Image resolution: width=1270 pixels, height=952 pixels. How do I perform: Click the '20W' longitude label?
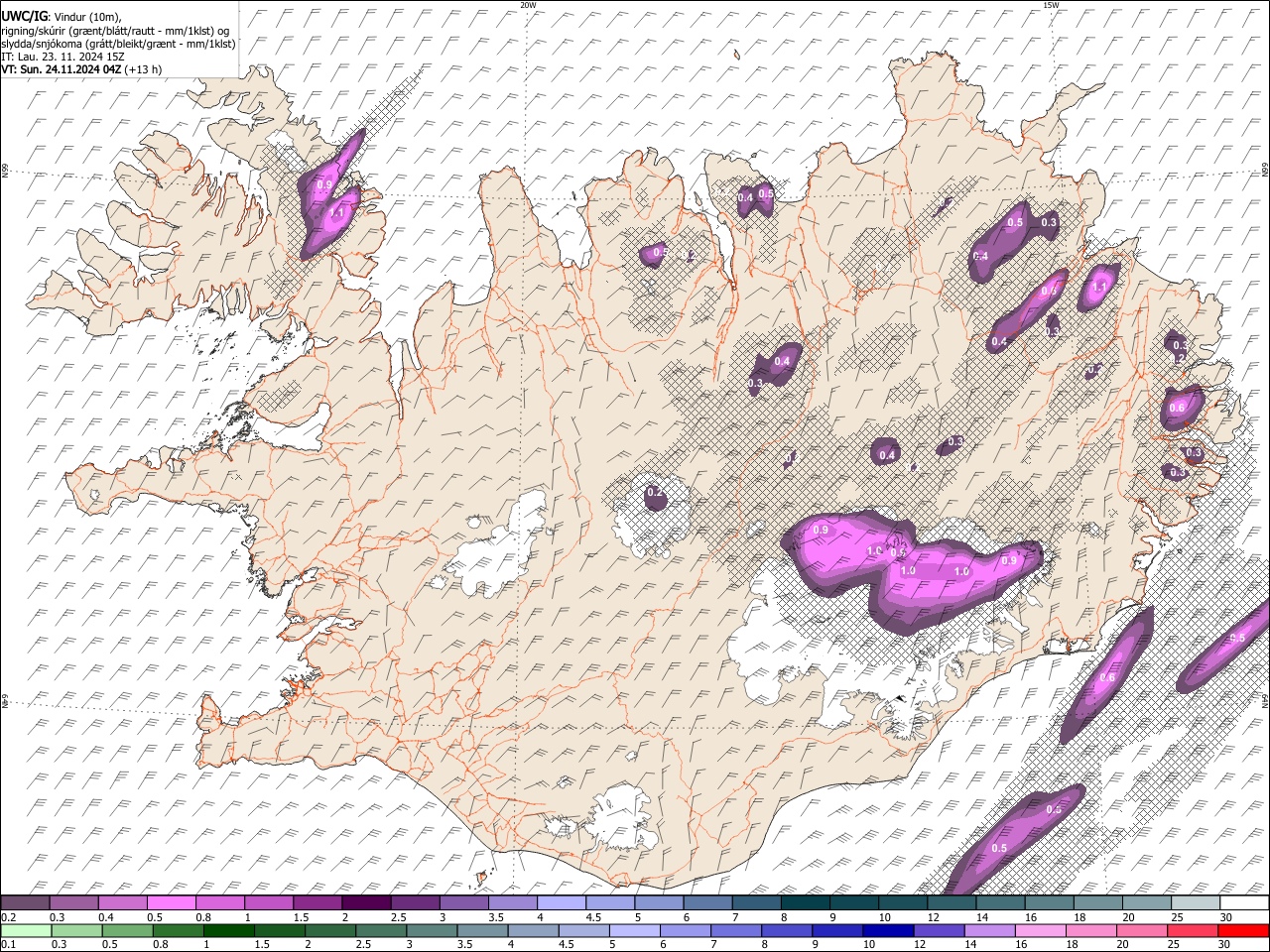(528, 5)
